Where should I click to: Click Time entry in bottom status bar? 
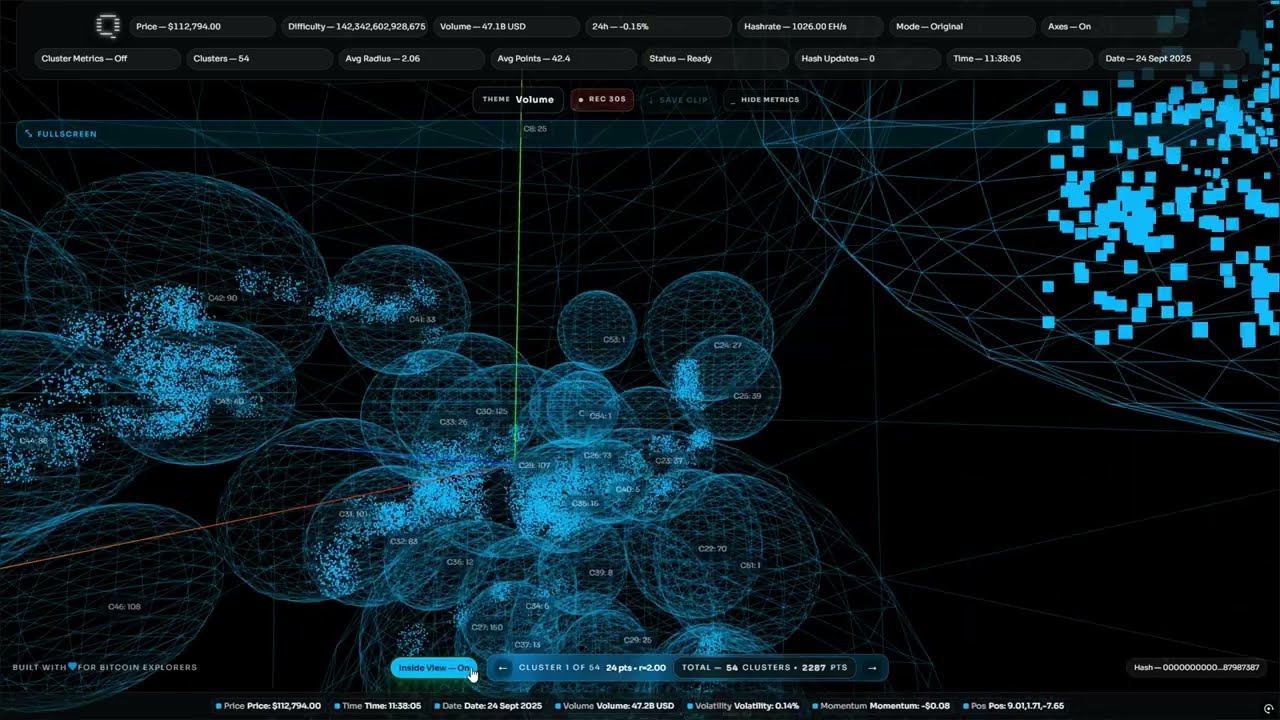(x=378, y=706)
